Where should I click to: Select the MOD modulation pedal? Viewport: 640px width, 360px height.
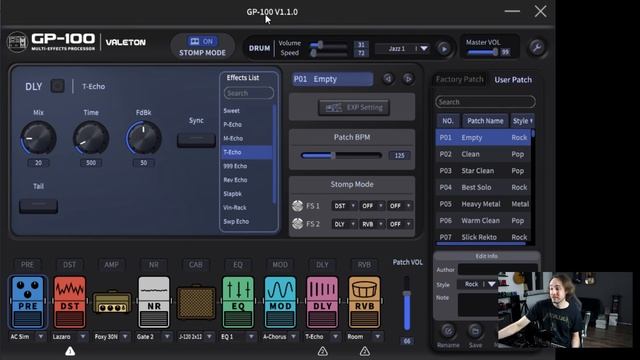[x=280, y=302]
